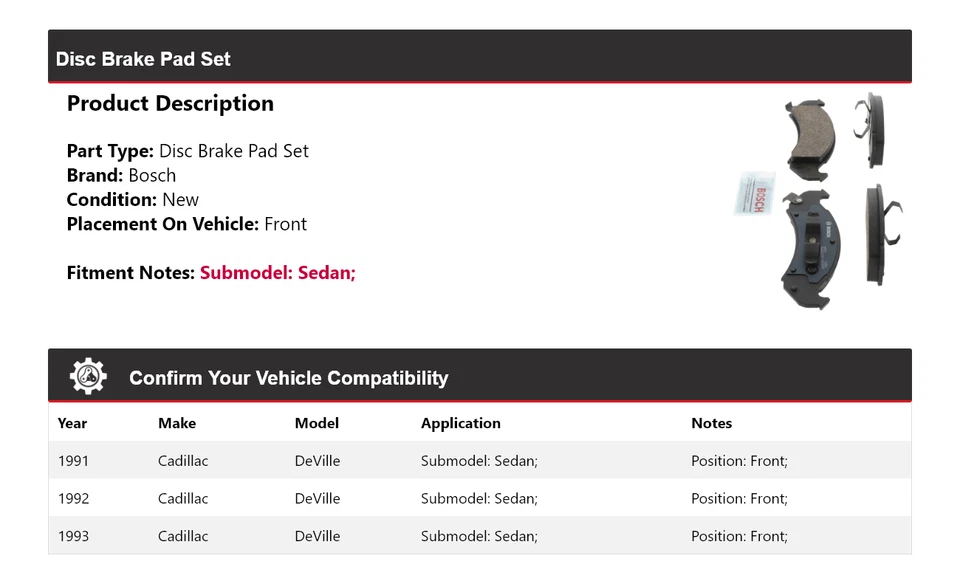The height and width of the screenshot is (584, 960).
Task: Click the Brand: Bosch text
Action: tap(121, 175)
